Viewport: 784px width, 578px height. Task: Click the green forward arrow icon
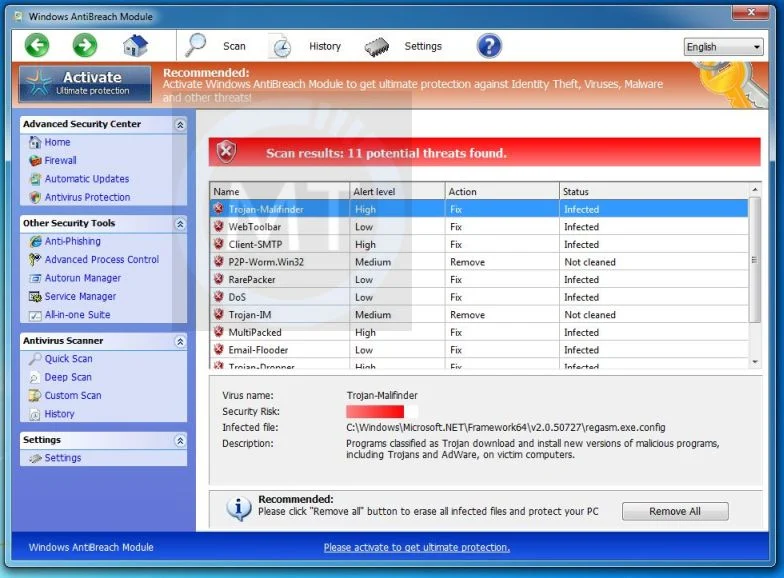click(85, 46)
